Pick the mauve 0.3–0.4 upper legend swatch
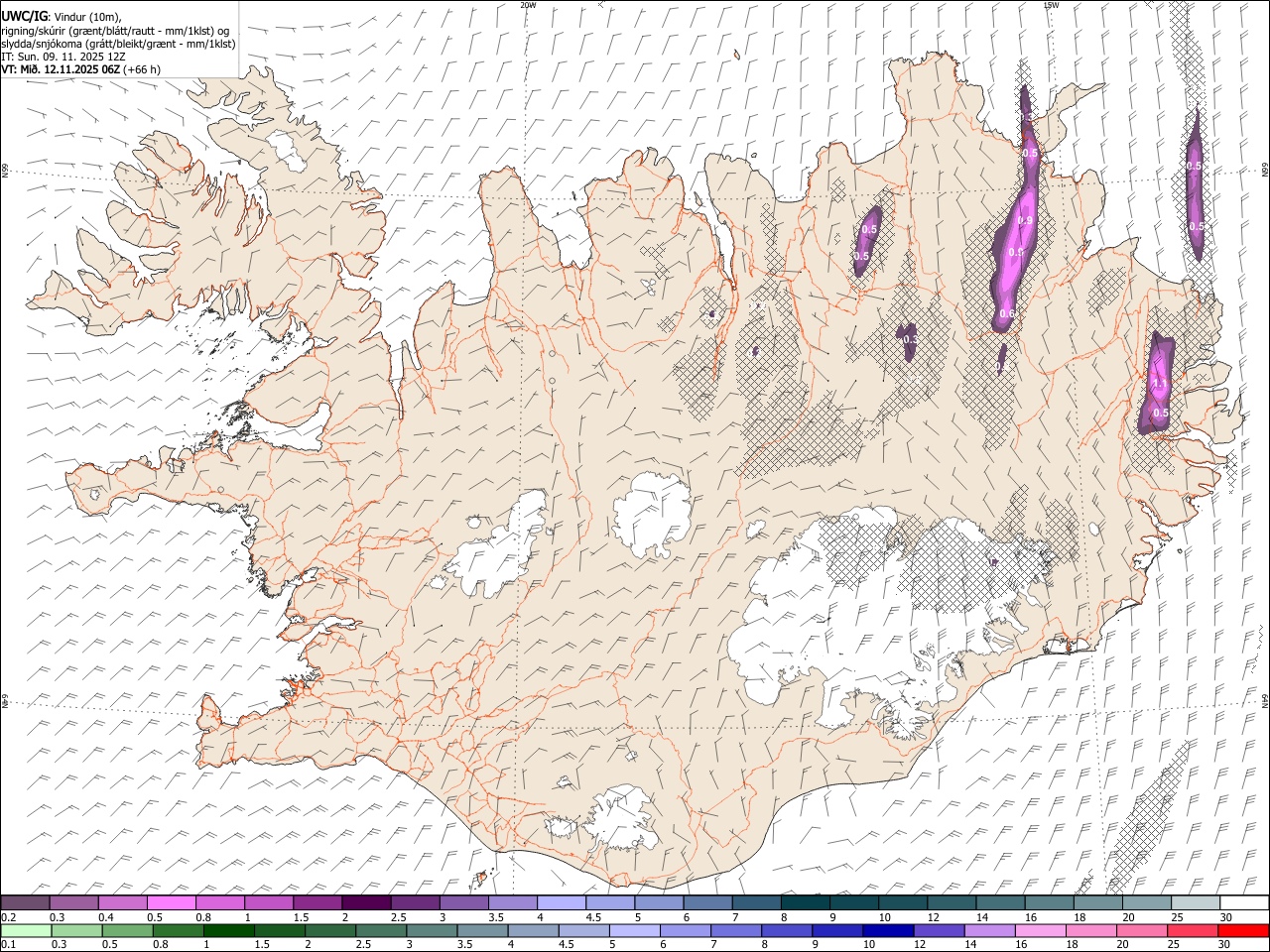Image resolution: width=1270 pixels, height=952 pixels. click(74, 903)
